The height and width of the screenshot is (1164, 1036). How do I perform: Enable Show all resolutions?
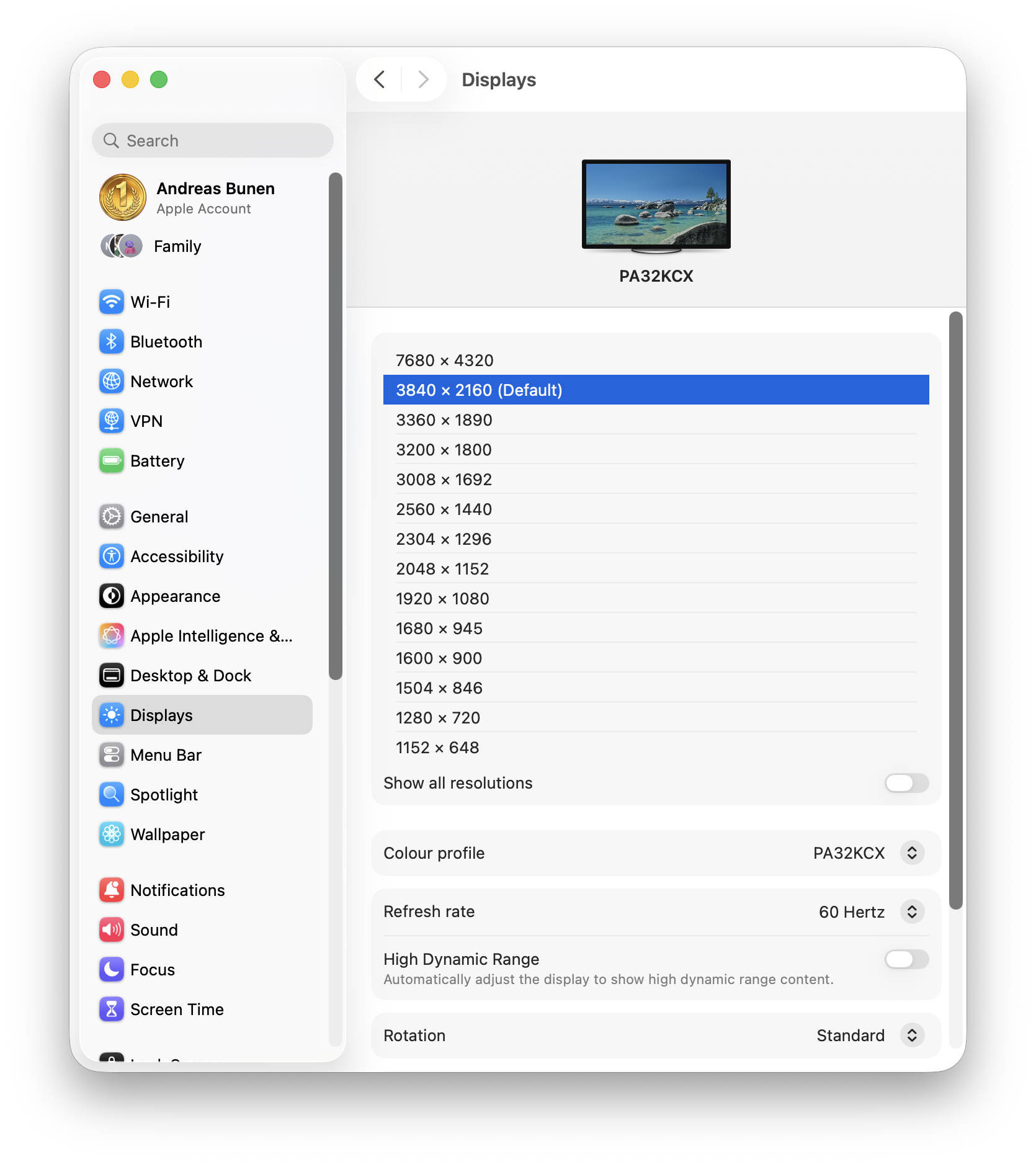point(905,783)
